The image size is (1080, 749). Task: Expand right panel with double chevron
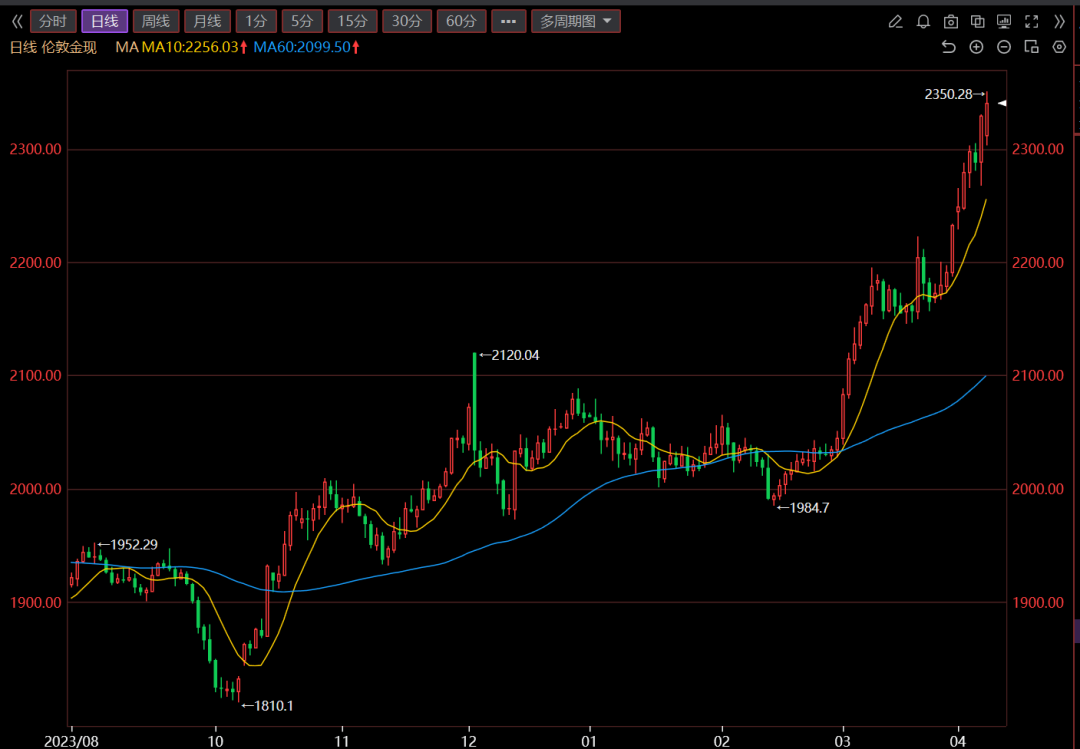point(1060,21)
